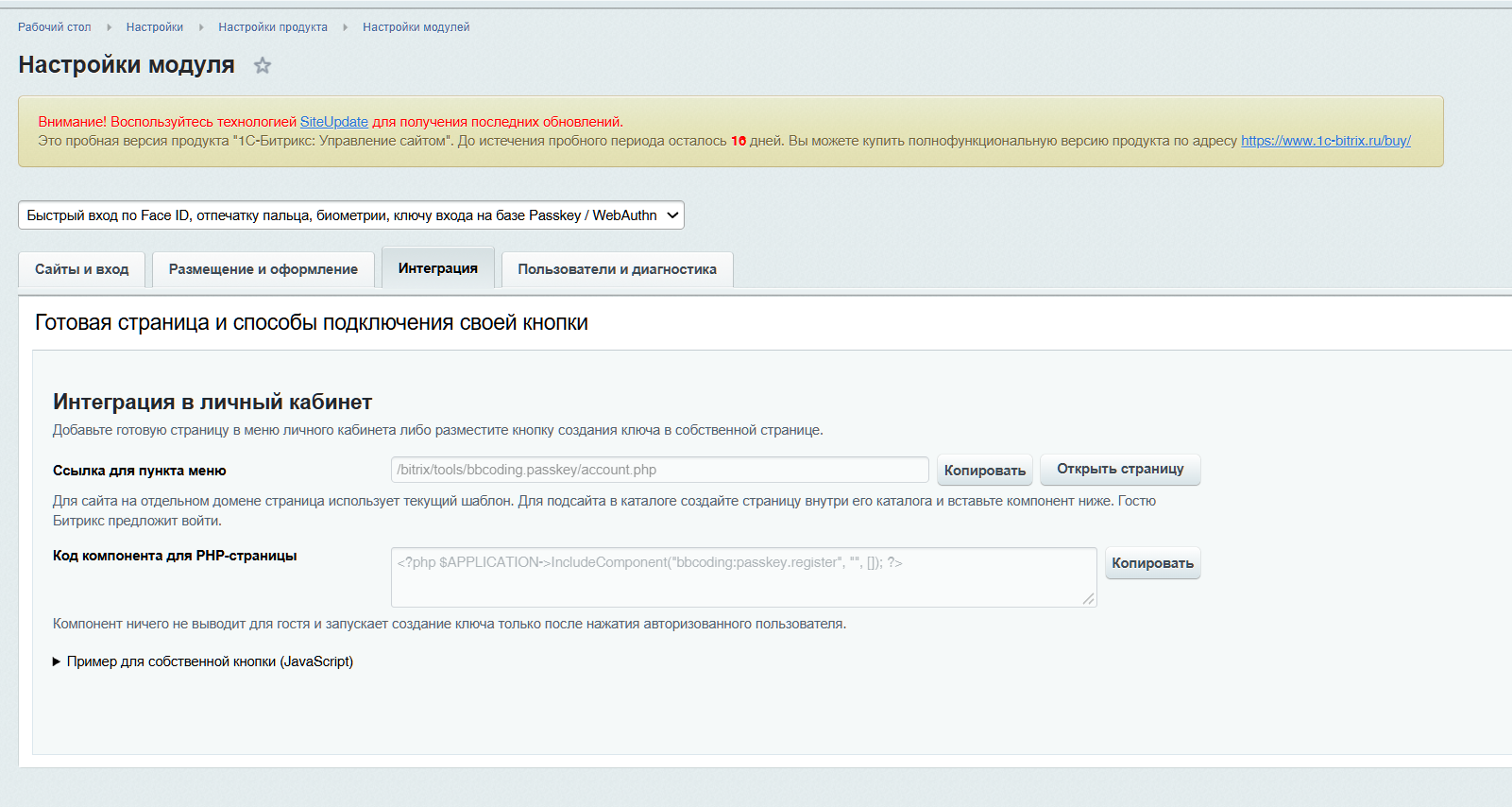
Task: Click inside the PHP component code textarea
Action: (744, 577)
